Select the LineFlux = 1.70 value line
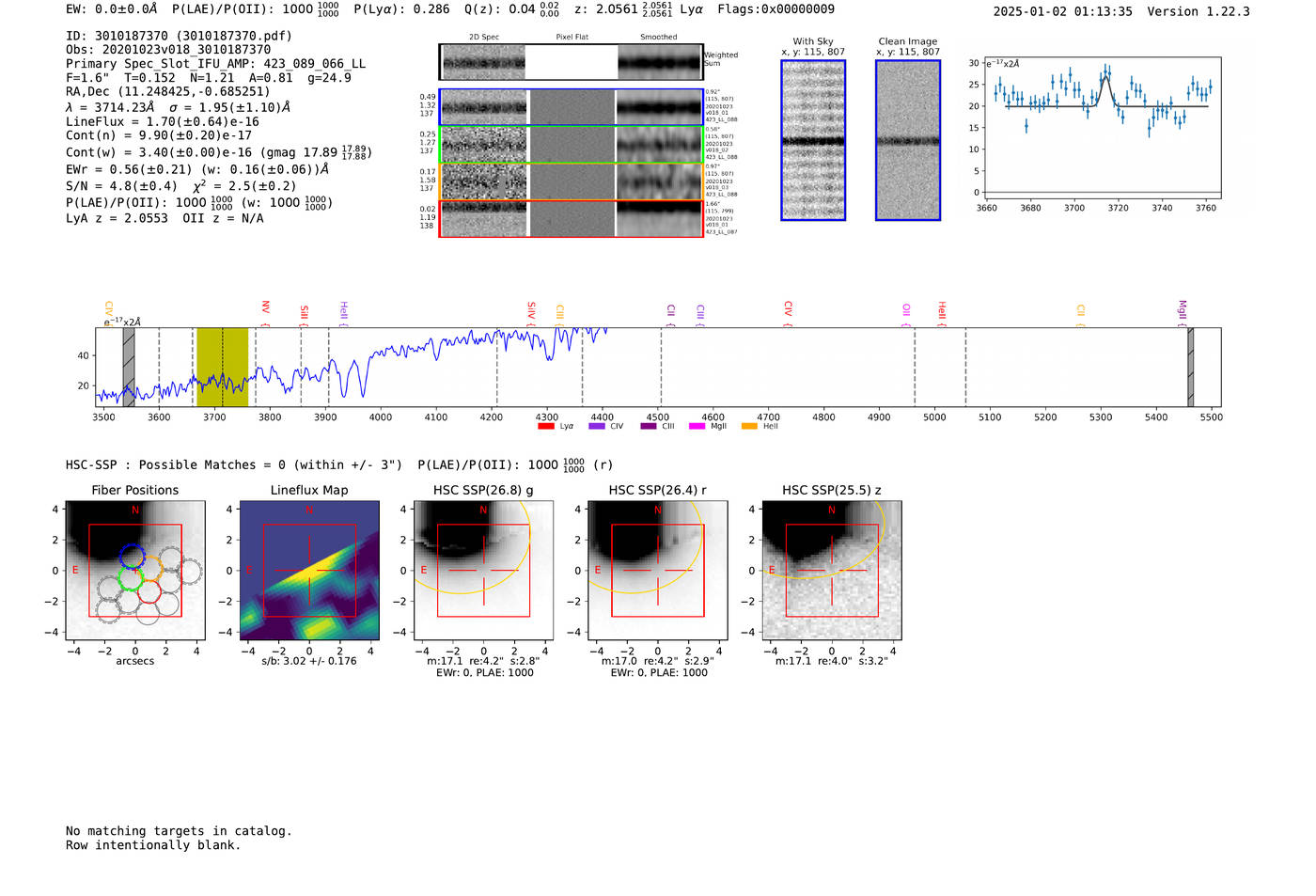 click(x=162, y=121)
